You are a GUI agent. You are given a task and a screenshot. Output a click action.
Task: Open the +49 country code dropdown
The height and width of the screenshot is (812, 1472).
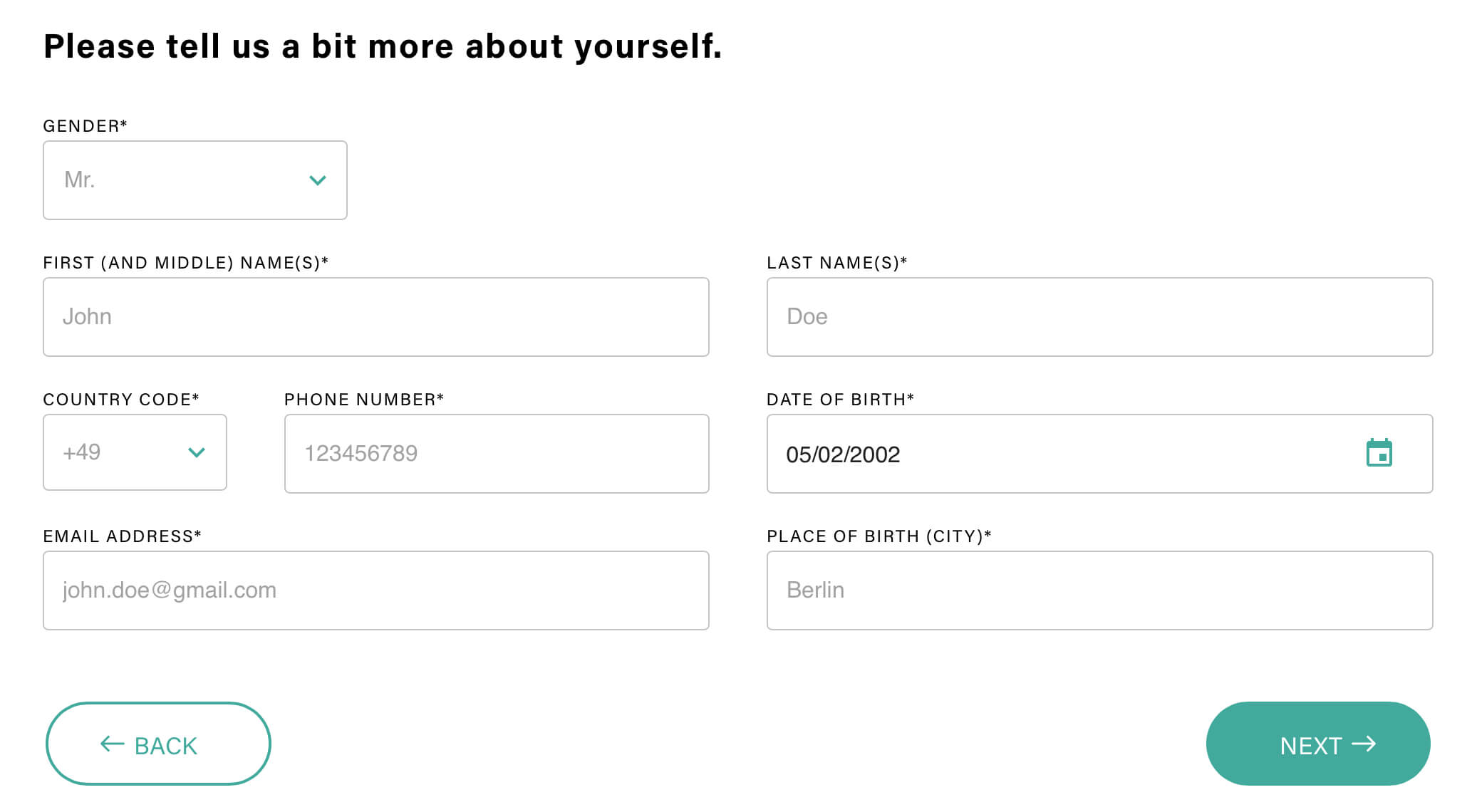tap(135, 453)
